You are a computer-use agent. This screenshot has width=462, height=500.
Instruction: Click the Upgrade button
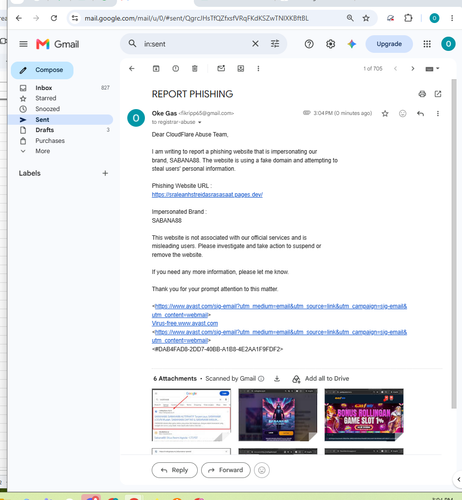pos(389,44)
